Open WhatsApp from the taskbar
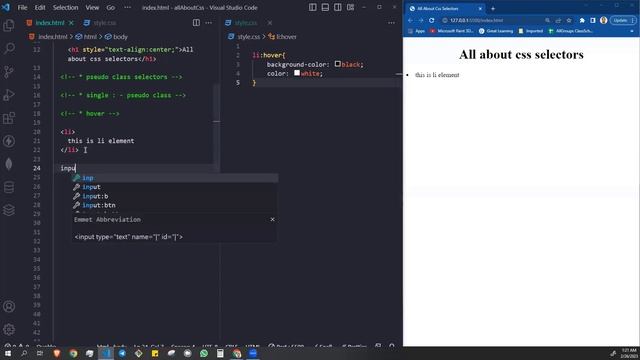 pyautogui.click(x=204, y=353)
